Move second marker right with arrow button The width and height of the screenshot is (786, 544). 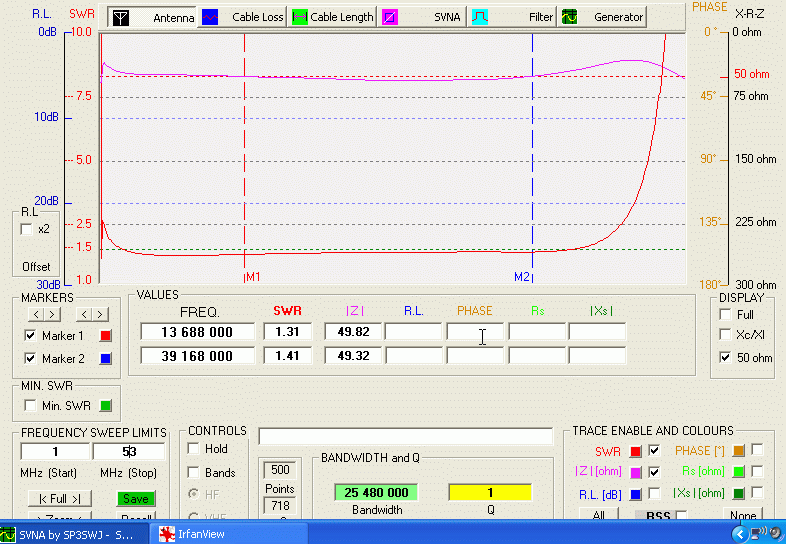pos(99,315)
